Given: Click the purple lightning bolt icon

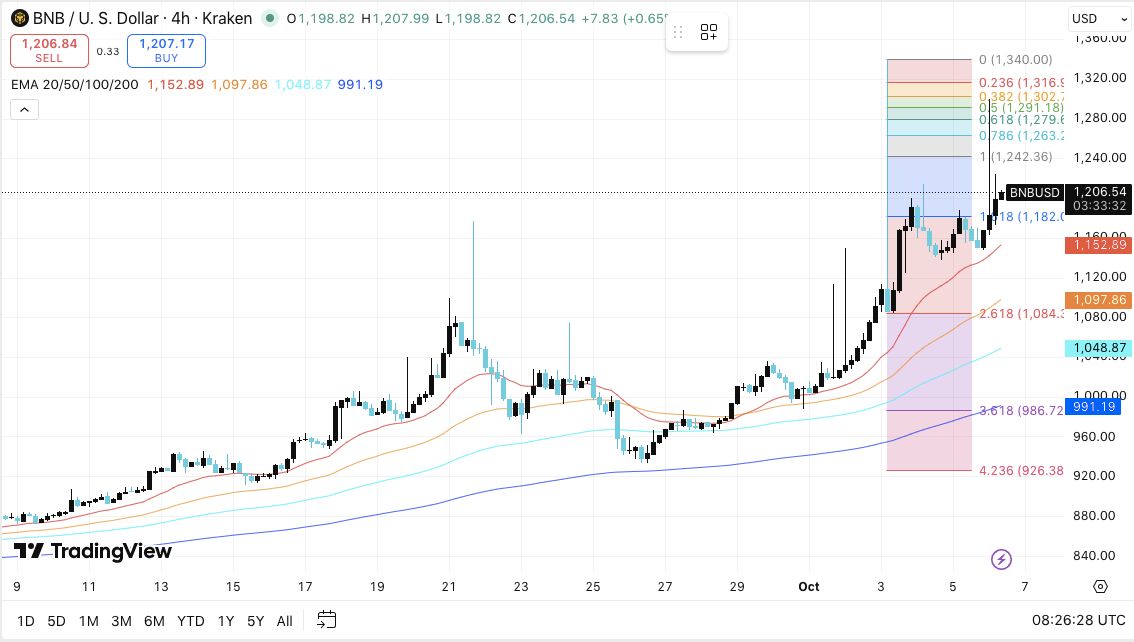Looking at the screenshot, I should (1001, 559).
